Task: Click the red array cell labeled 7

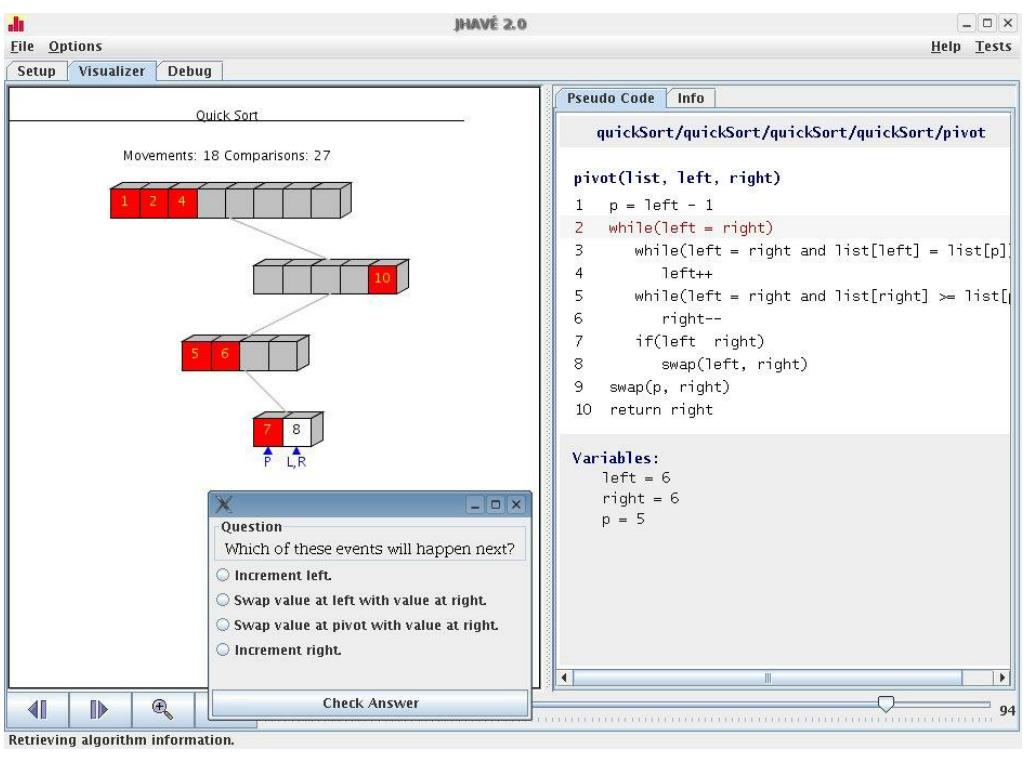Action: coord(268,430)
